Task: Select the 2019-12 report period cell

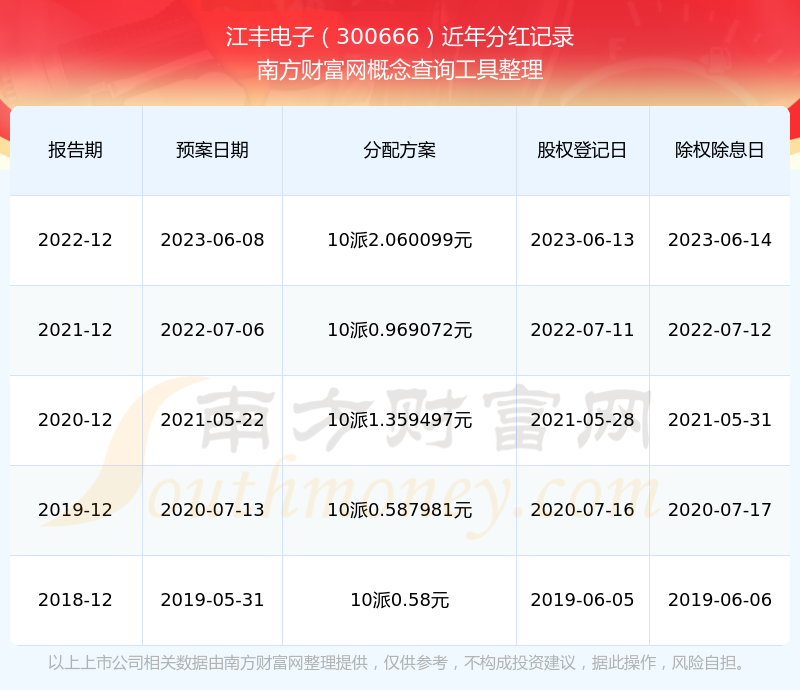Action: (x=76, y=509)
